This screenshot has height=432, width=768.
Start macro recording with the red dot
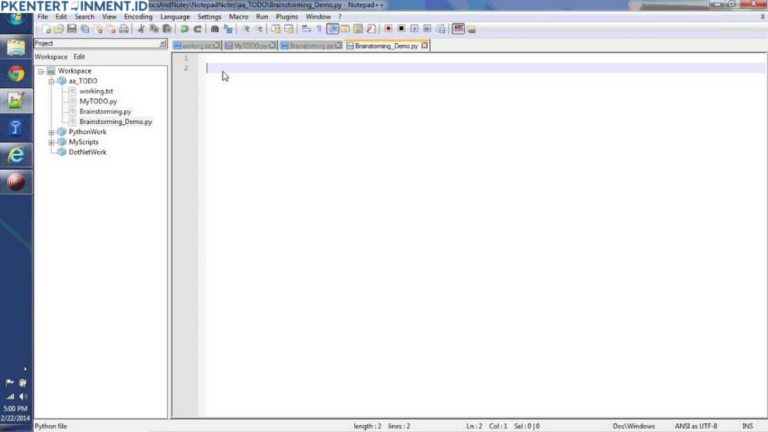click(x=388, y=29)
